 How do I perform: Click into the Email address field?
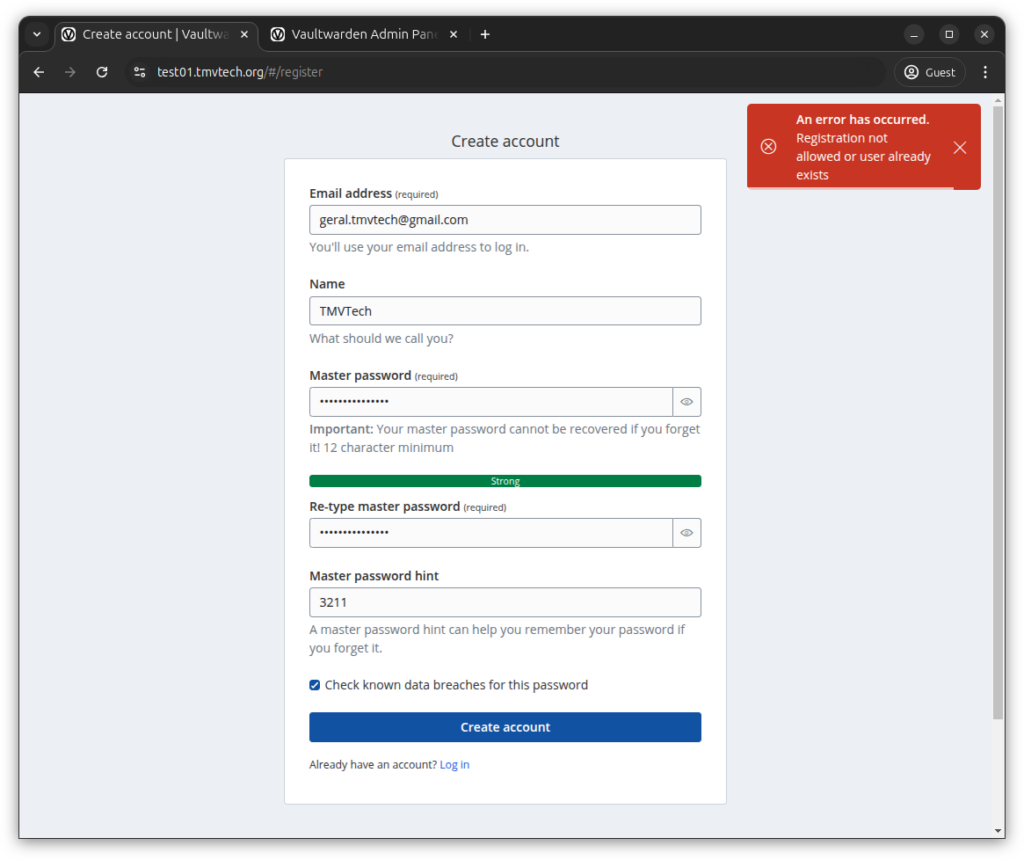tap(505, 220)
